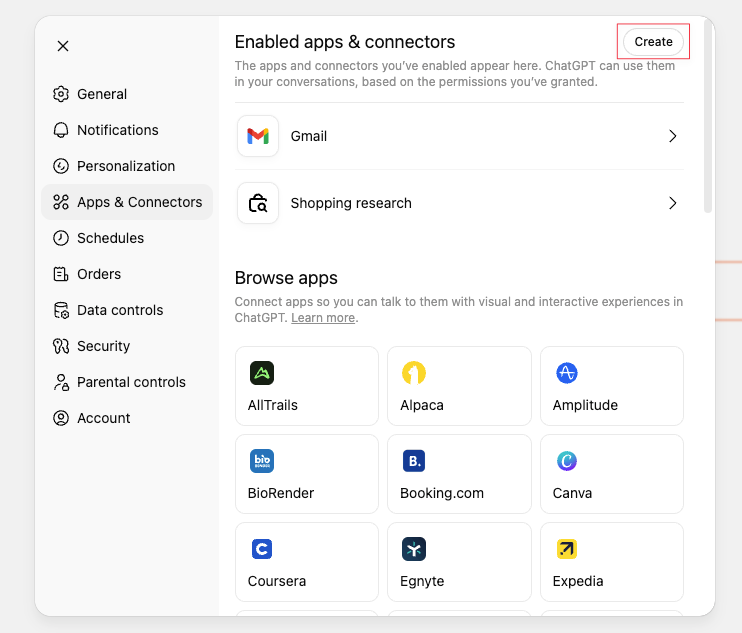Click the Booking.com app icon
This screenshot has height=633, width=742.
pos(414,461)
